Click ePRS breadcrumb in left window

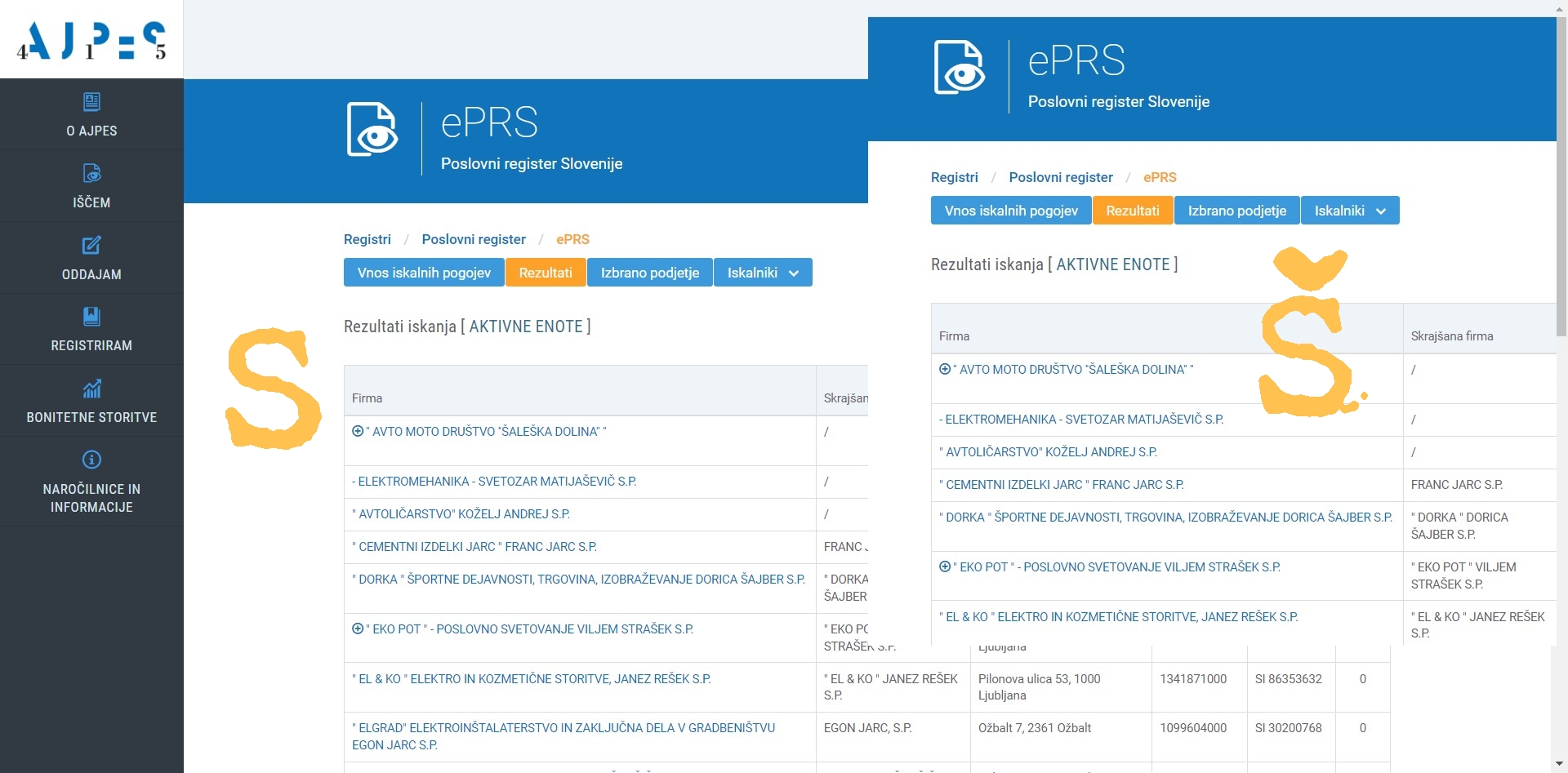point(572,239)
